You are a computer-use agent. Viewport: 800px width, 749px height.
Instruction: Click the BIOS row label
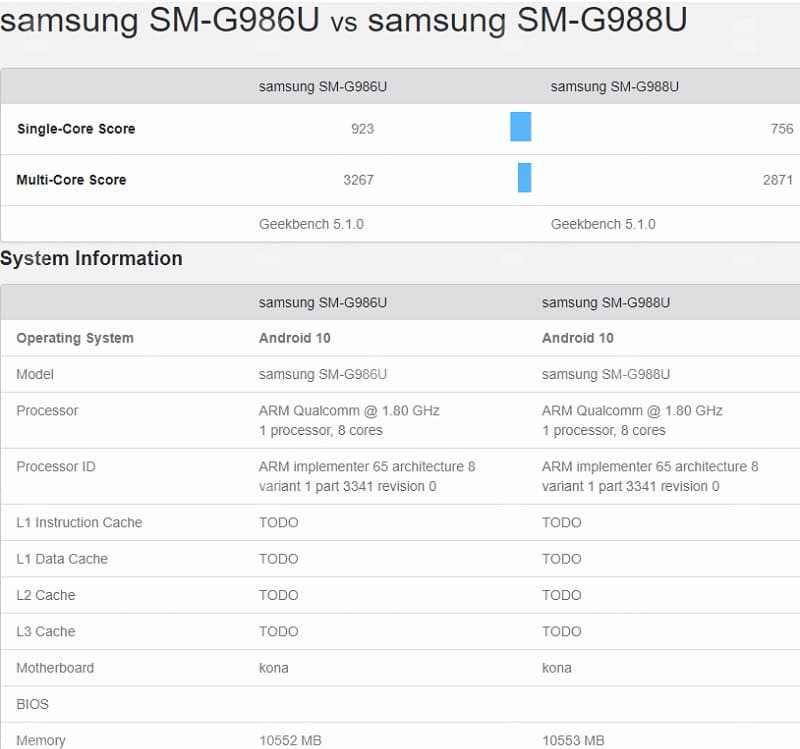pos(32,704)
